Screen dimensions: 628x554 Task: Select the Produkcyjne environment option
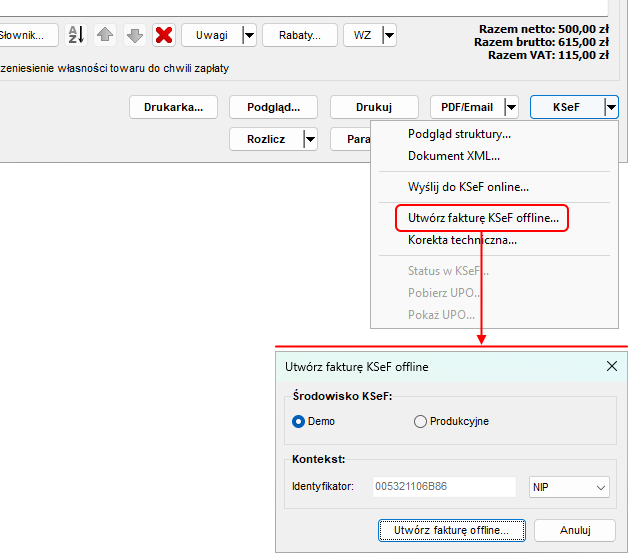pos(420,422)
